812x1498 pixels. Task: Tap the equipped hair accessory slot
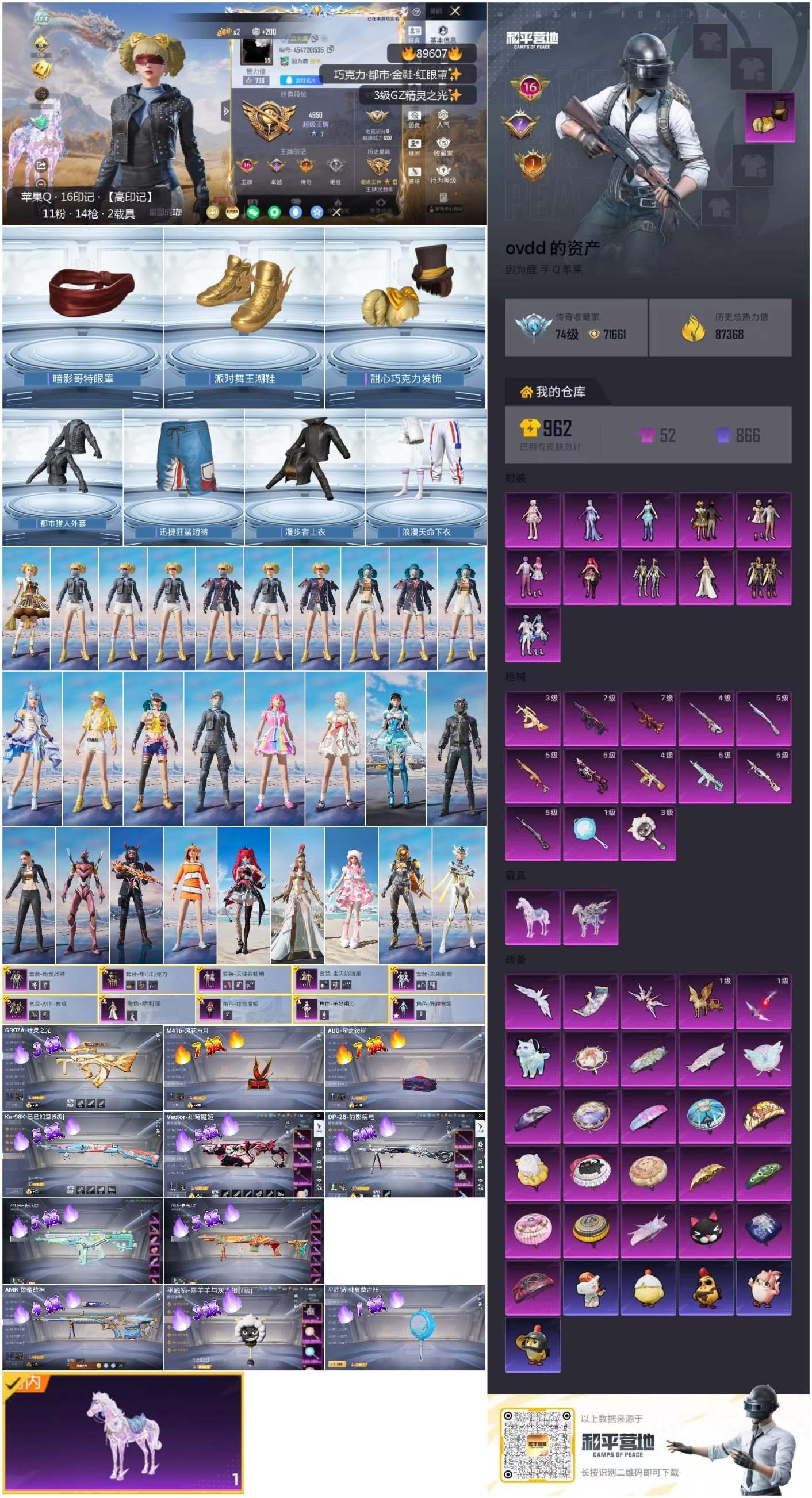770,117
